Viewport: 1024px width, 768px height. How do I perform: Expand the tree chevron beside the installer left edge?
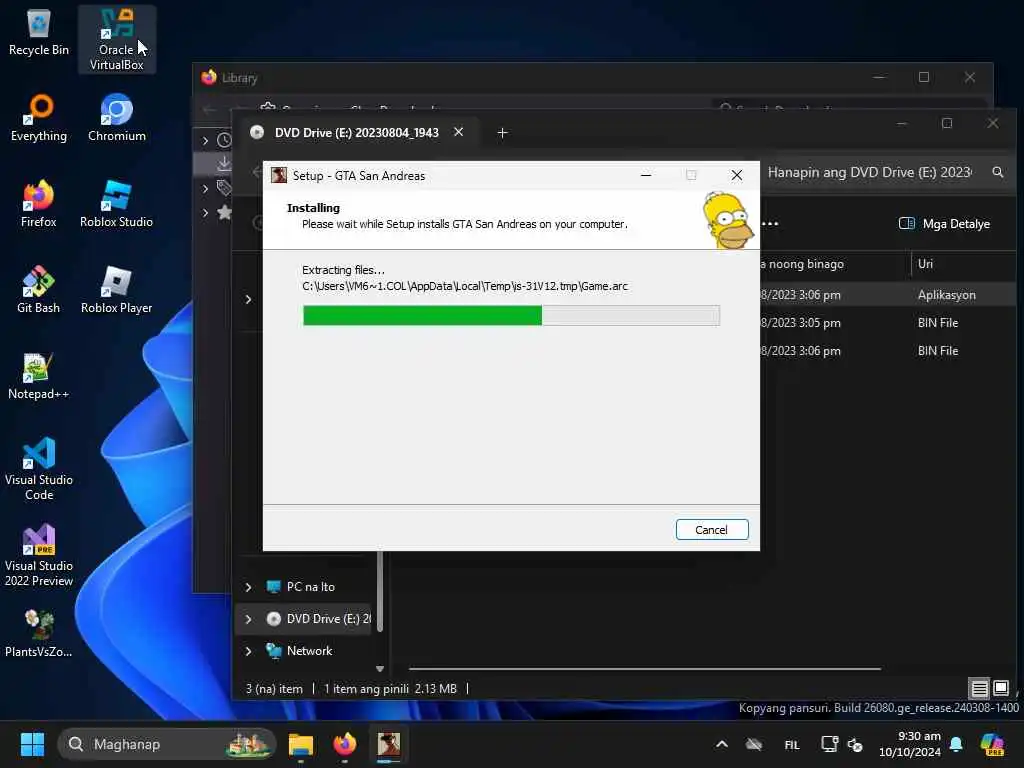tap(248, 299)
